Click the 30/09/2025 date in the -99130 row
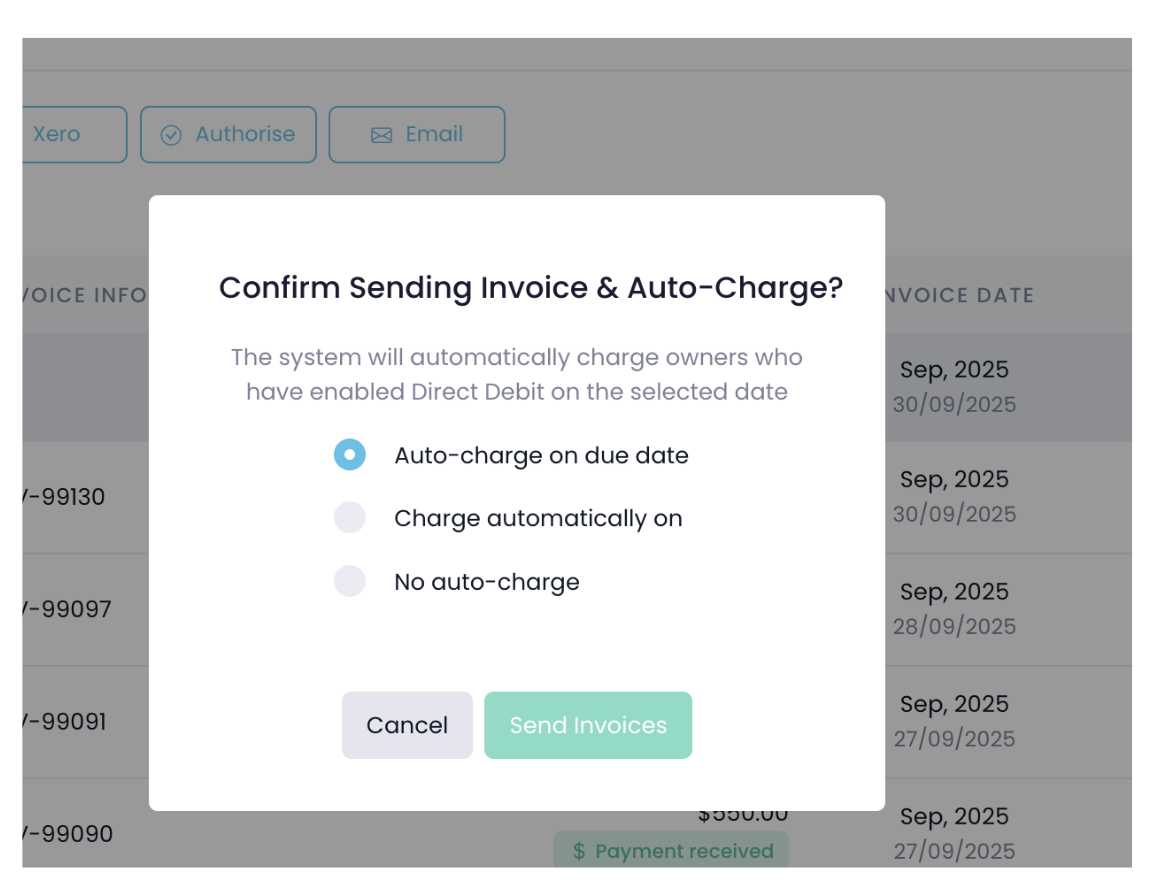1164x896 pixels. pyautogui.click(x=954, y=514)
